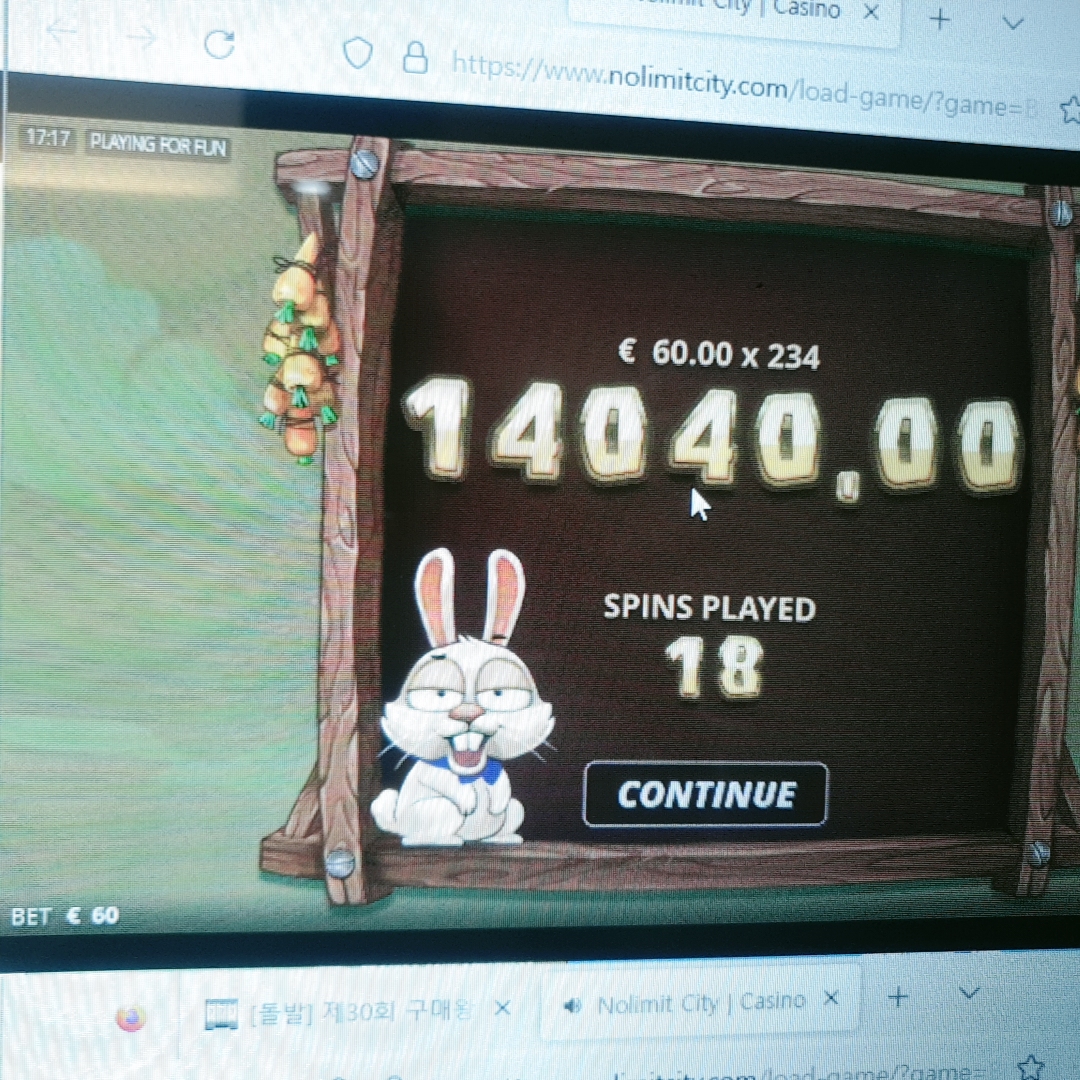Click the € 60.00 x 234 text
This screenshot has width=1080, height=1080.
click(x=718, y=354)
